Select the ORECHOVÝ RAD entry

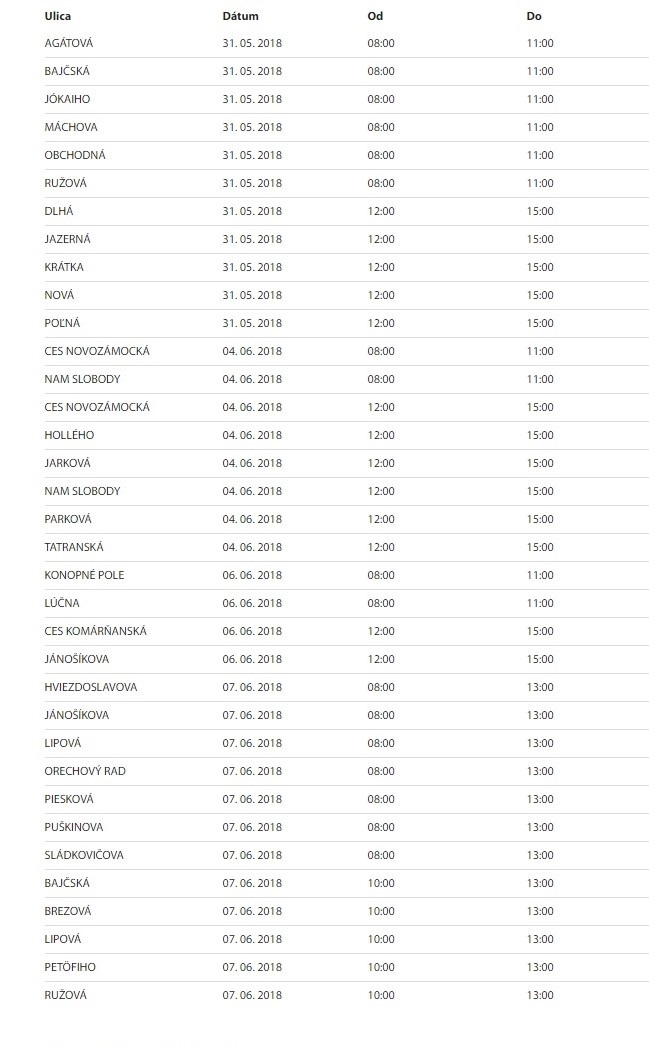tap(85, 772)
